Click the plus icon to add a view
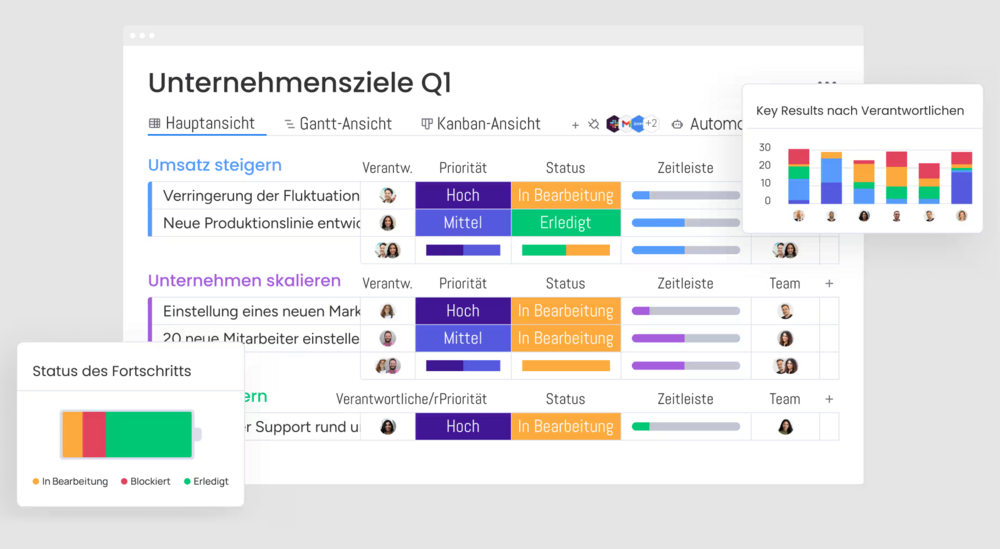 coord(575,125)
